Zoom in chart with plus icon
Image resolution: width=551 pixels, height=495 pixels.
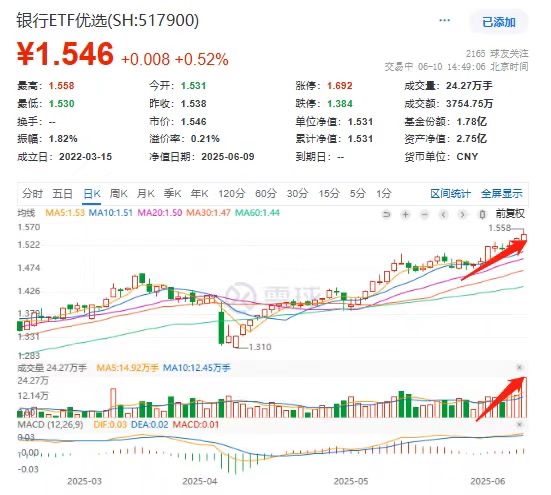(x=406, y=214)
